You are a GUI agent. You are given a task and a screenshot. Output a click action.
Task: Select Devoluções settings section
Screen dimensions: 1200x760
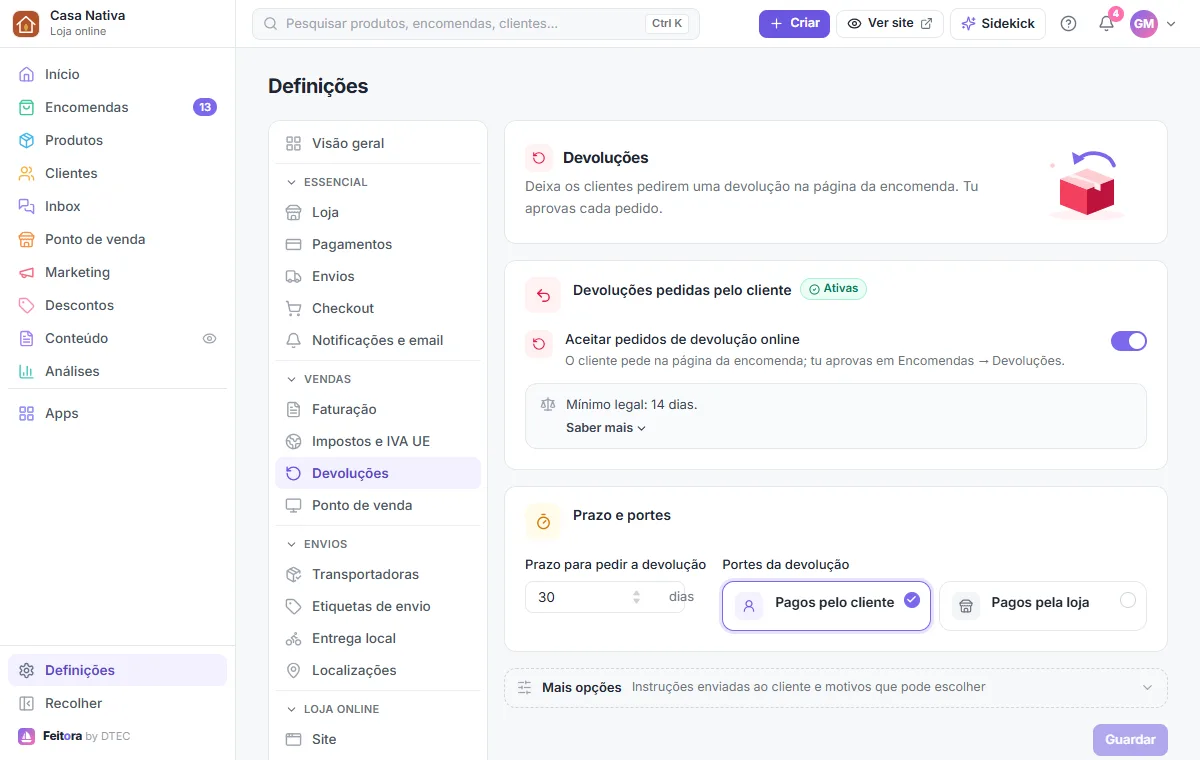[x=378, y=473]
